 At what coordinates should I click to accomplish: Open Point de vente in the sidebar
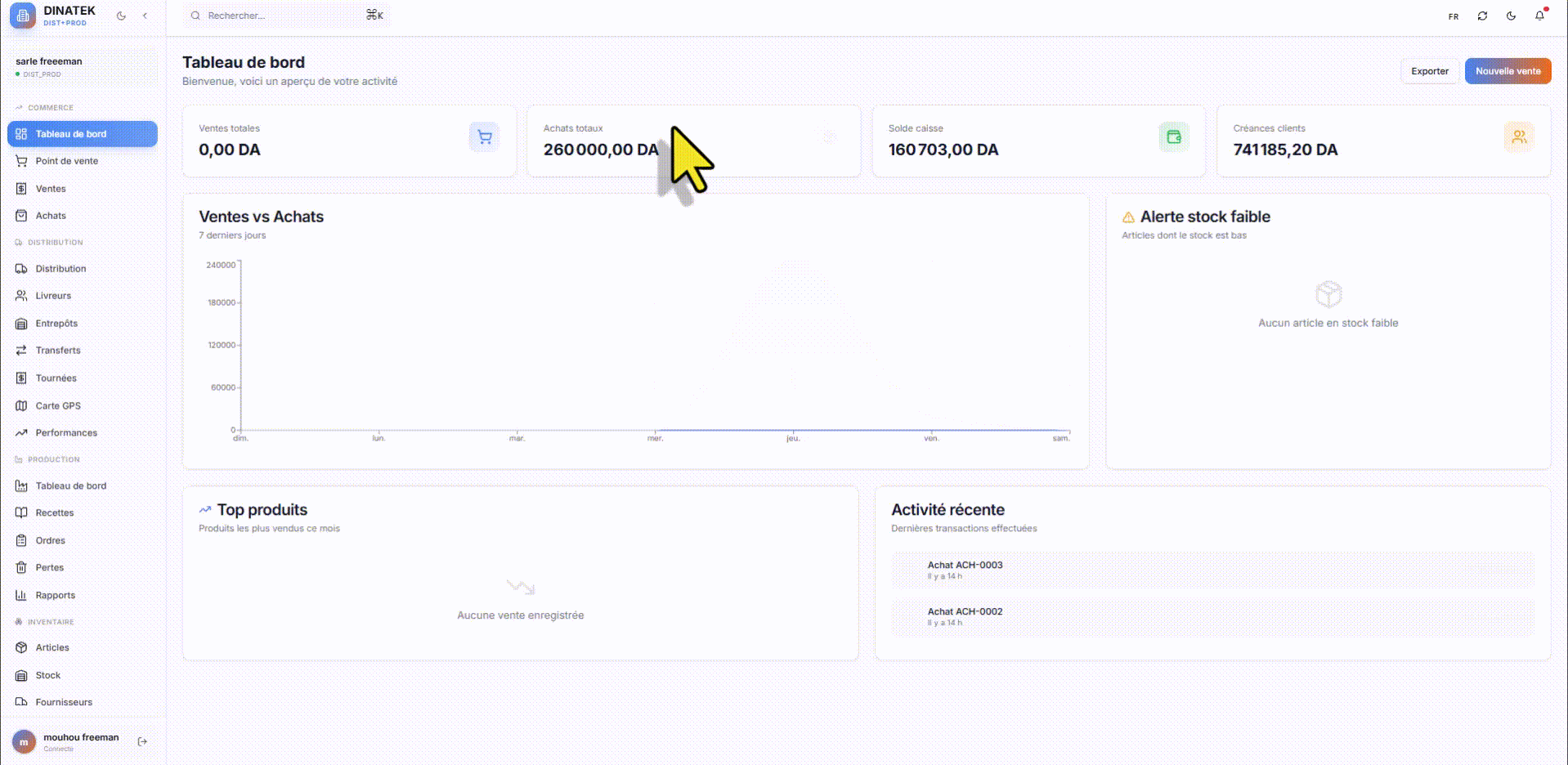tap(66, 161)
